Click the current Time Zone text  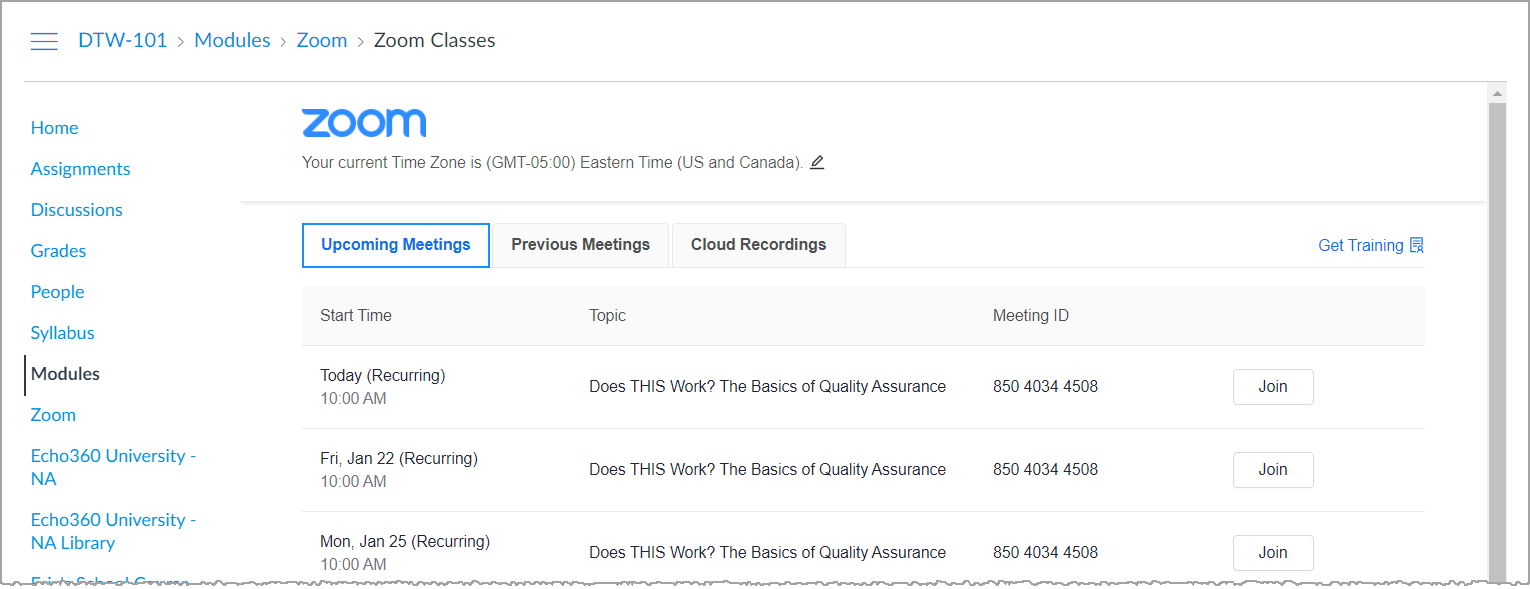coord(552,162)
